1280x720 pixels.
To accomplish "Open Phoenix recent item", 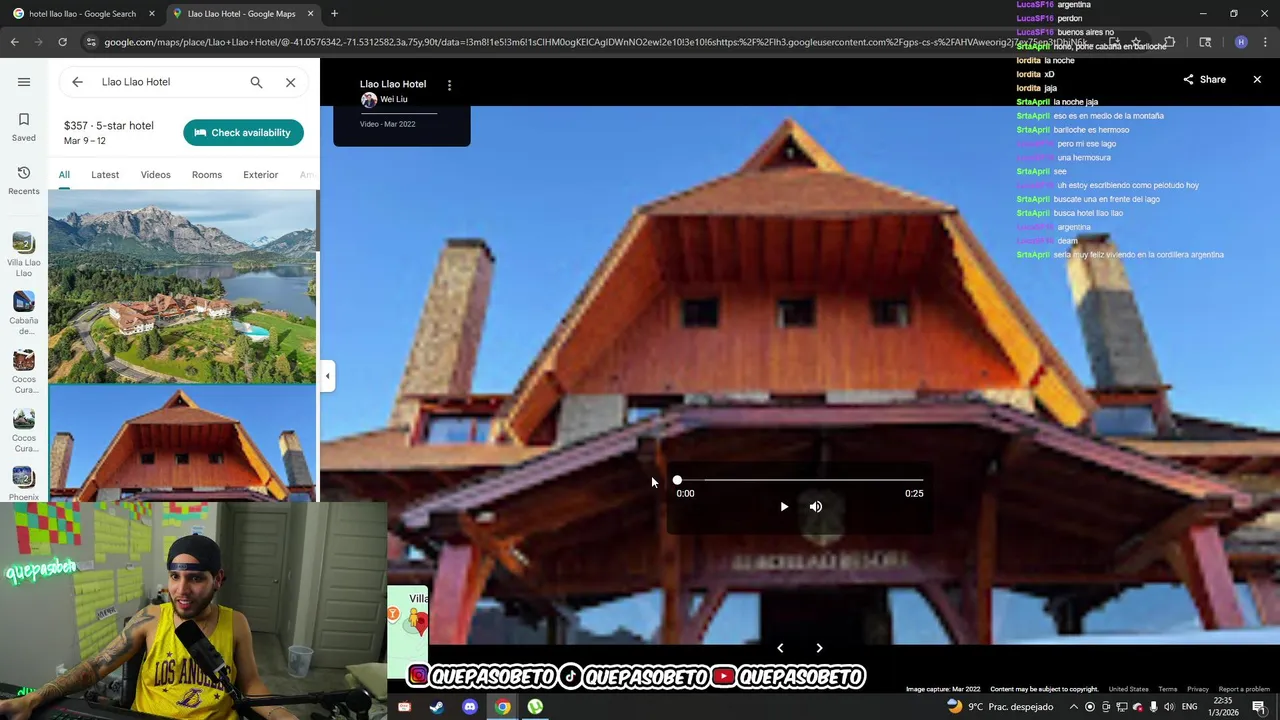I will click(x=24, y=483).
